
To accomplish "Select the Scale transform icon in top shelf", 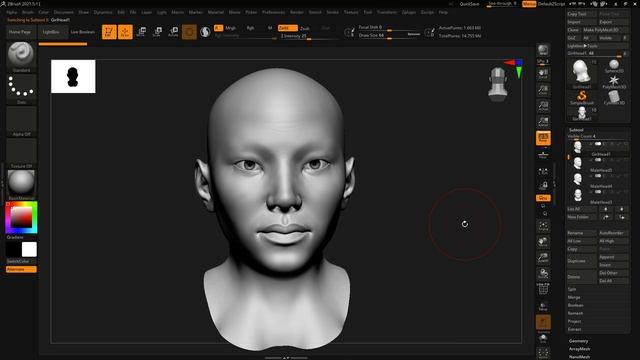I will tap(157, 32).
